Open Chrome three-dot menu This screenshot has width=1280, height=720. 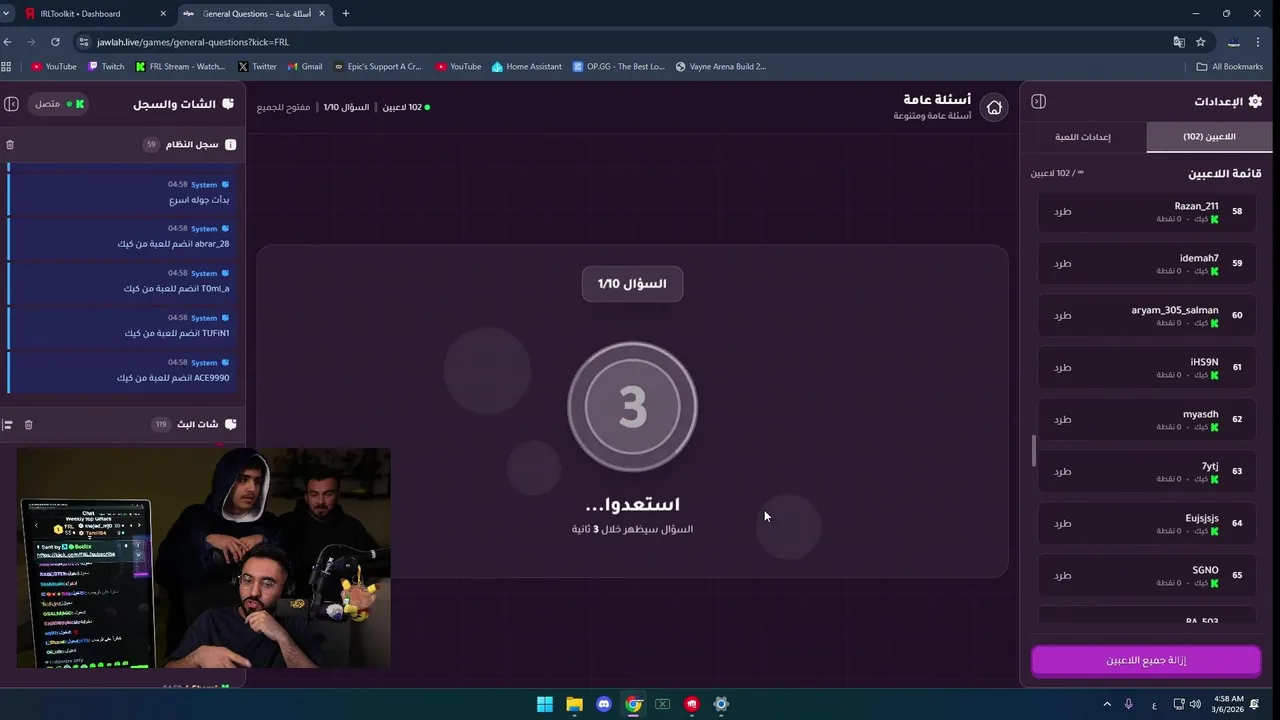1259,42
